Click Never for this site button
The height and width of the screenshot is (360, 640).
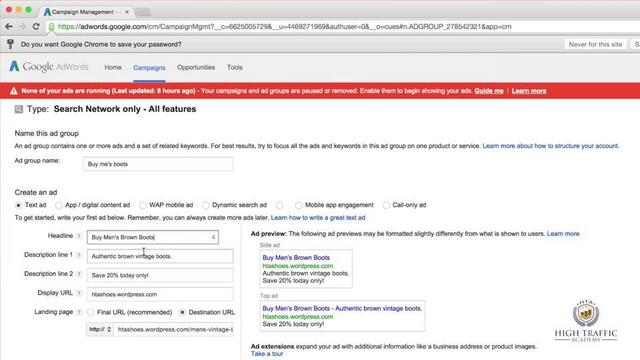coord(595,44)
